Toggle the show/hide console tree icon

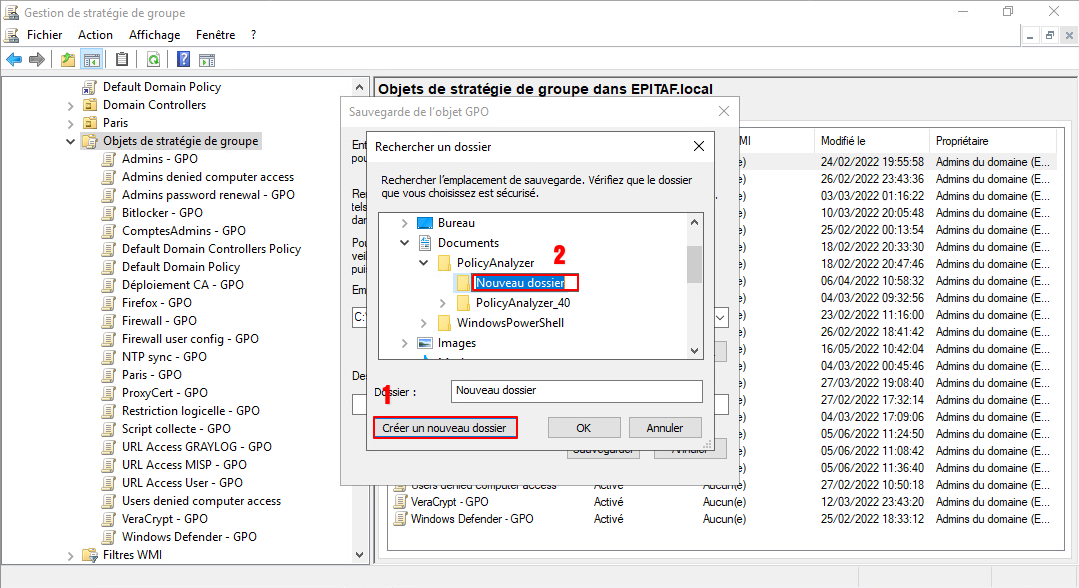click(91, 60)
